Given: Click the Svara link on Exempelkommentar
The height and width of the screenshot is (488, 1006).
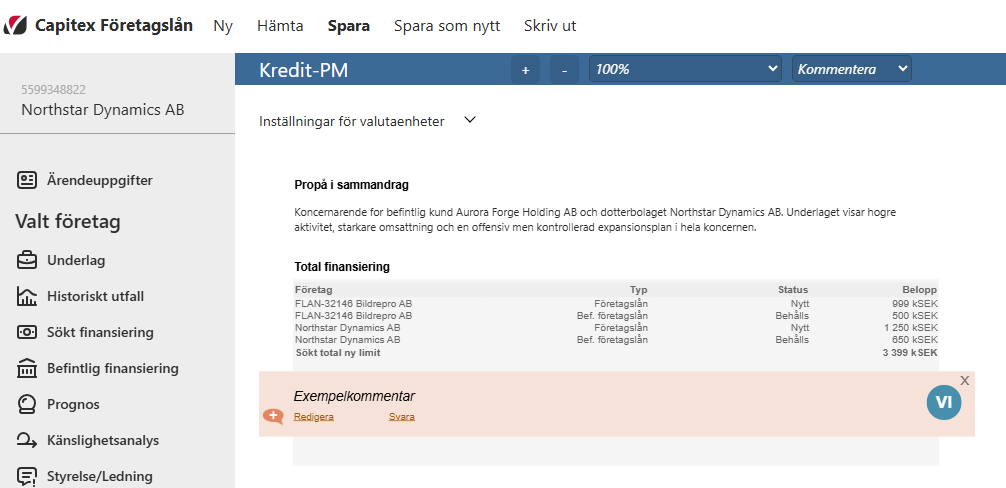Looking at the screenshot, I should (x=402, y=417).
